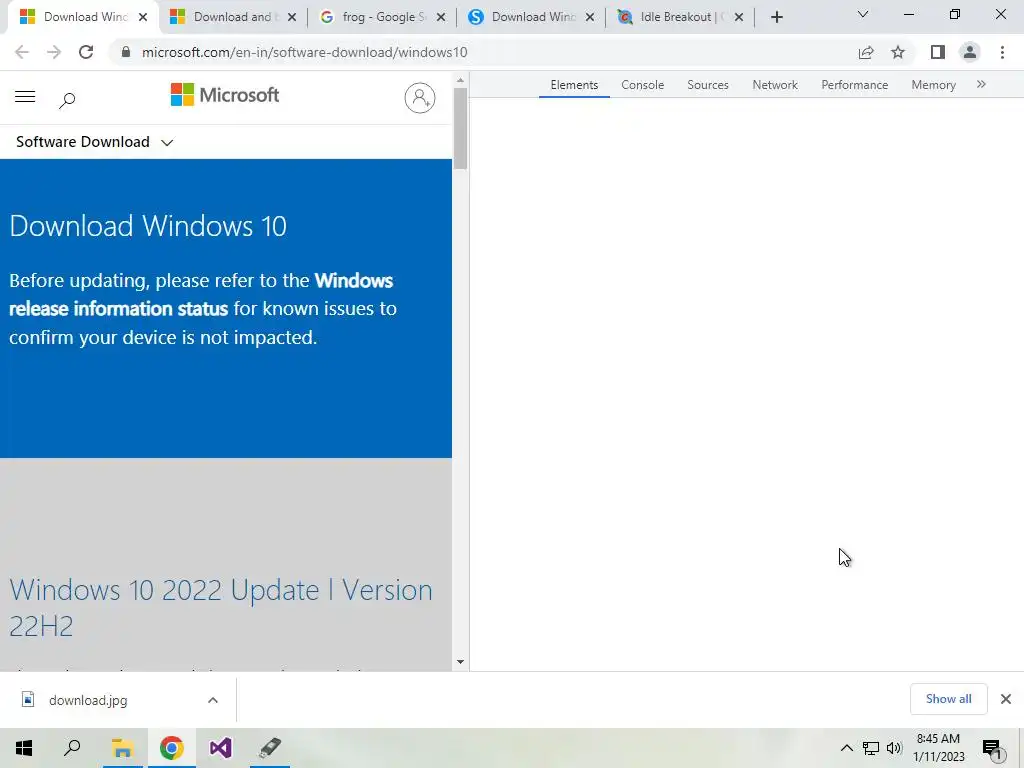
Task: Open the Chrome profile avatar
Action: (970, 52)
